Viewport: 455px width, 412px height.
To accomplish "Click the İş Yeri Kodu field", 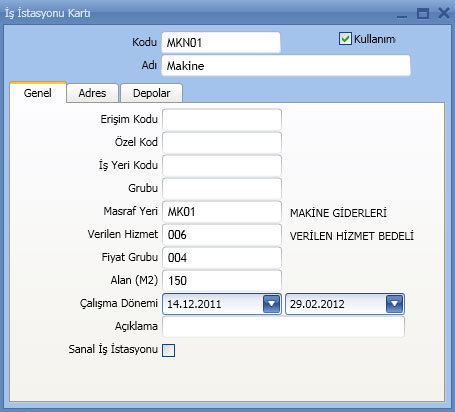I will coord(222,165).
